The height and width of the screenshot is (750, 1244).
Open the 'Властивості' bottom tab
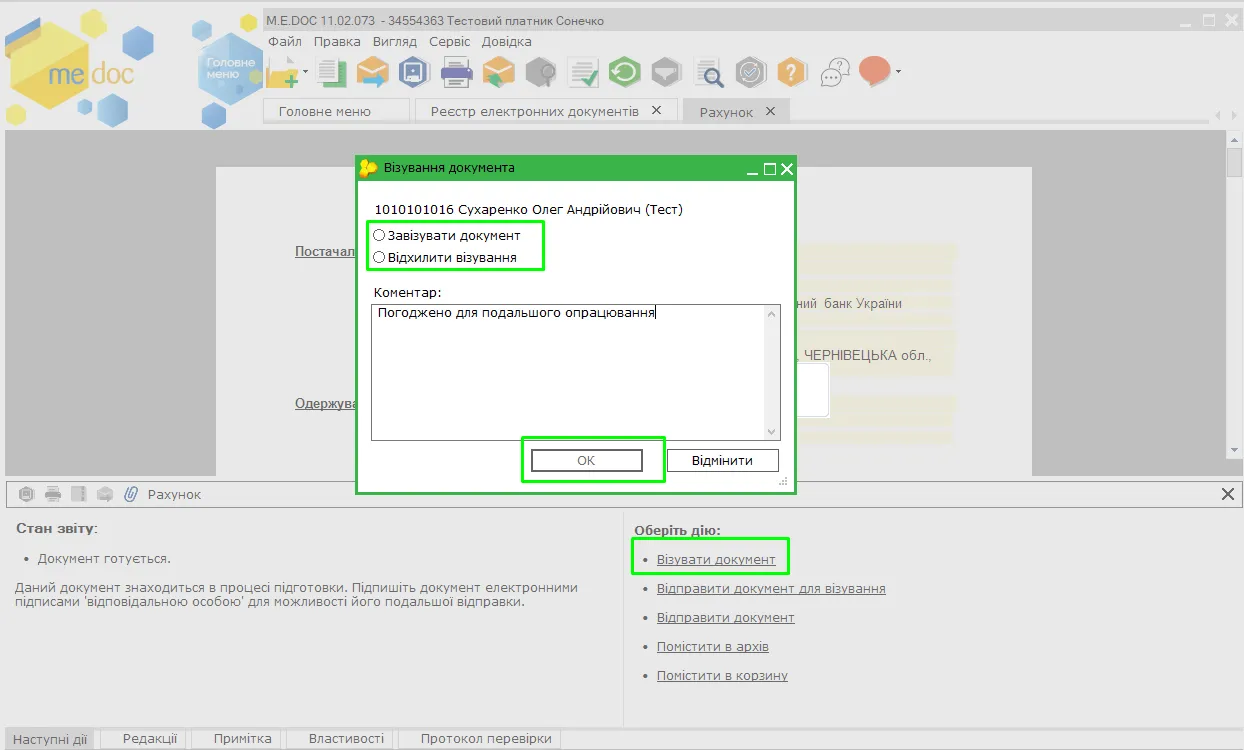pyautogui.click(x=346, y=739)
